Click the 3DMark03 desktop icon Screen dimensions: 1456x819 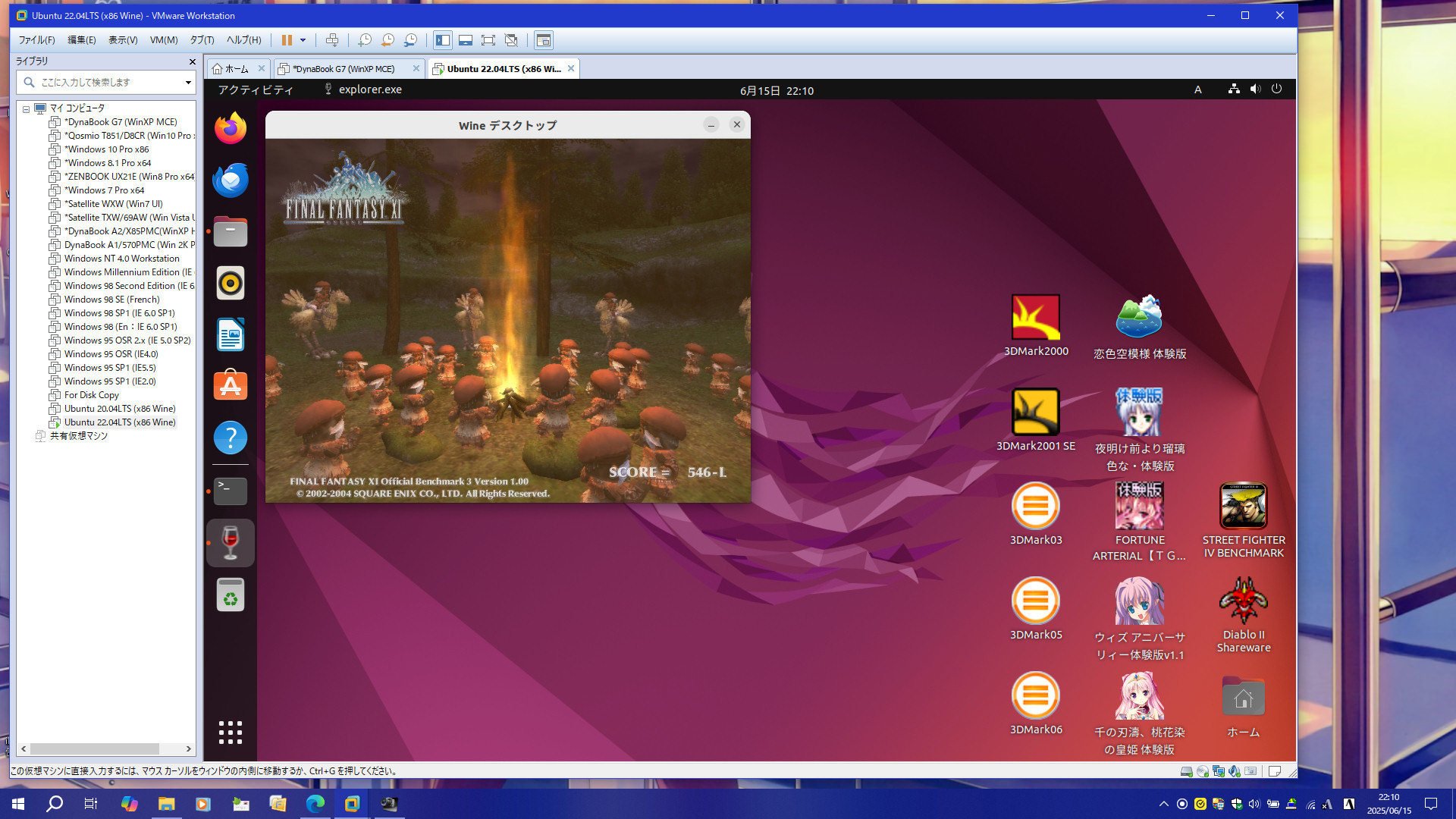[x=1036, y=514]
